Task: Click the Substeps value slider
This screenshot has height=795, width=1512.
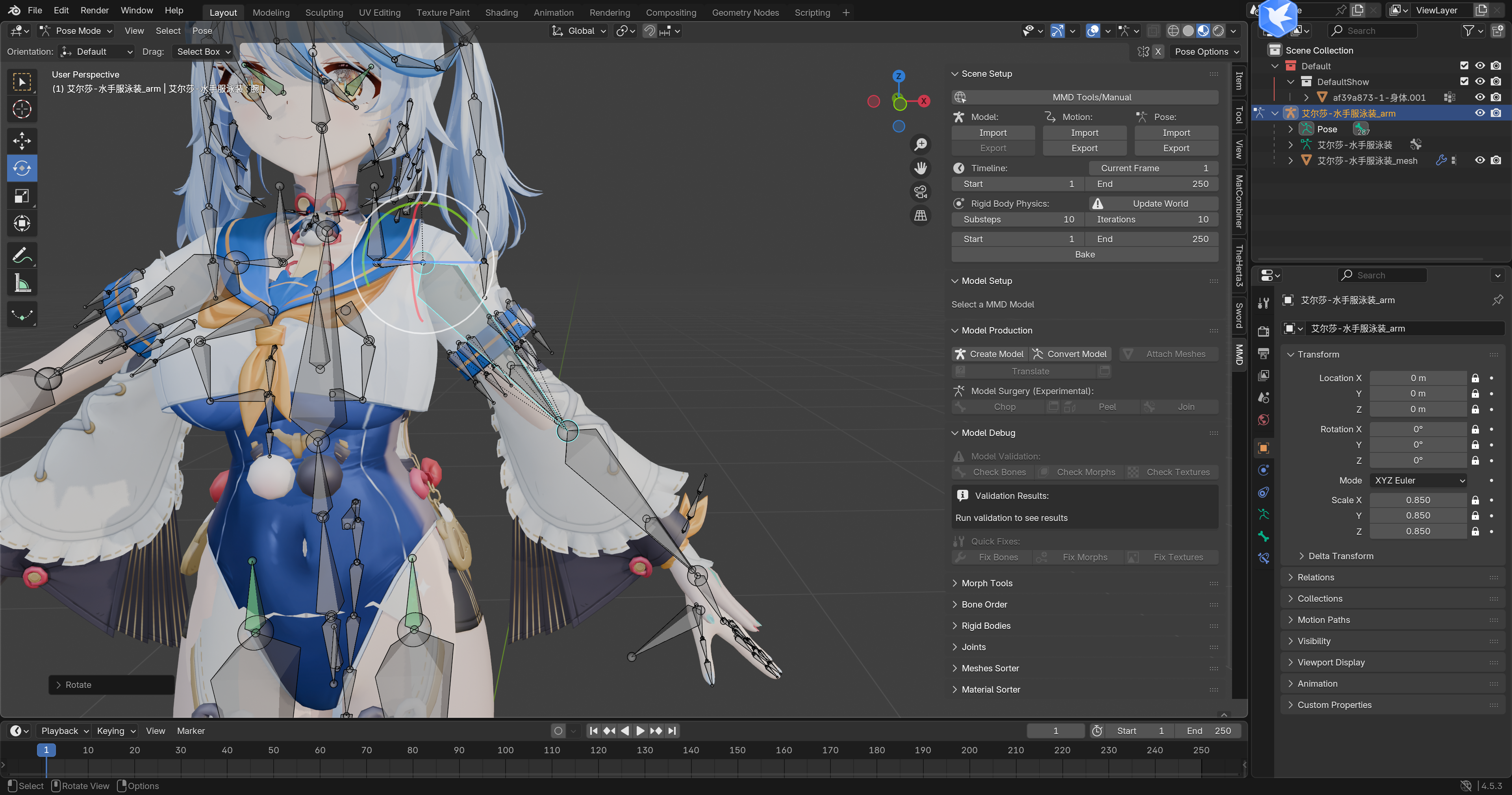Action: [x=1017, y=219]
